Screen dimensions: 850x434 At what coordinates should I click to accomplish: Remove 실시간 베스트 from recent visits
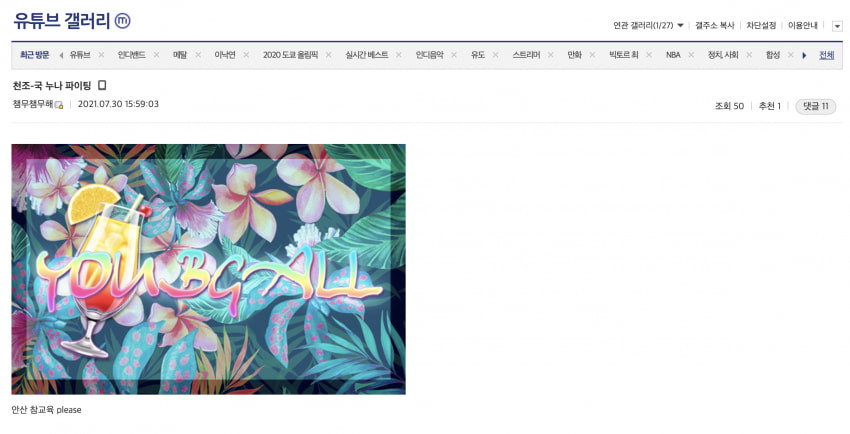398,55
